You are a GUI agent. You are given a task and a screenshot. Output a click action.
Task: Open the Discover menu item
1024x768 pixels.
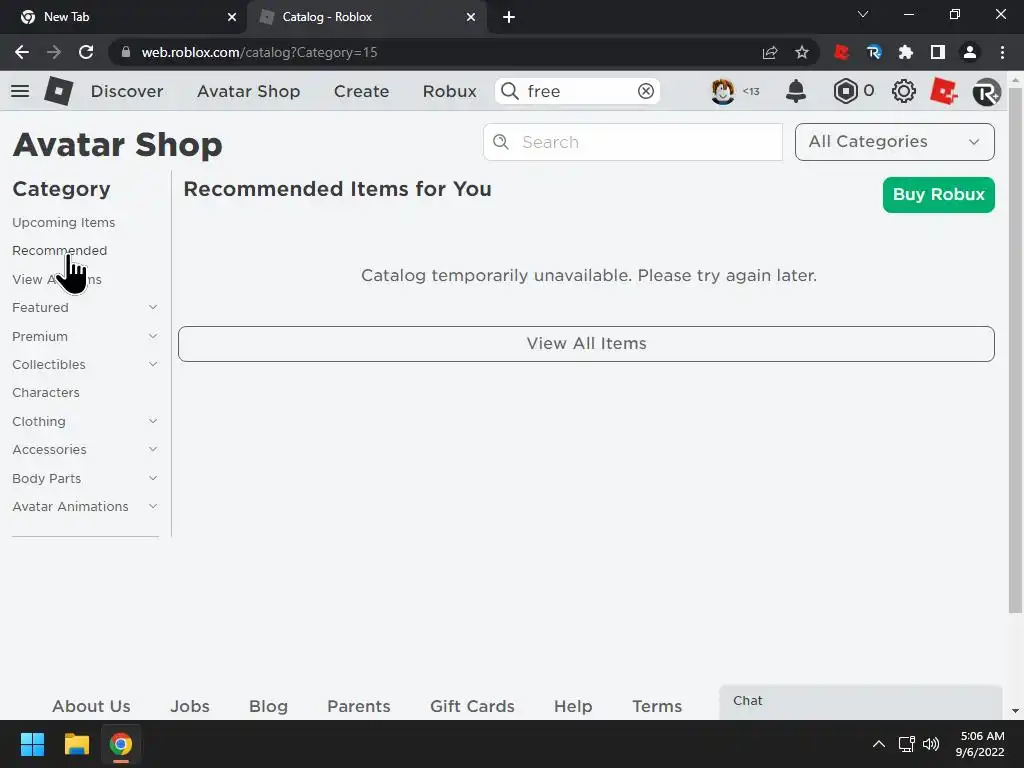(x=127, y=91)
